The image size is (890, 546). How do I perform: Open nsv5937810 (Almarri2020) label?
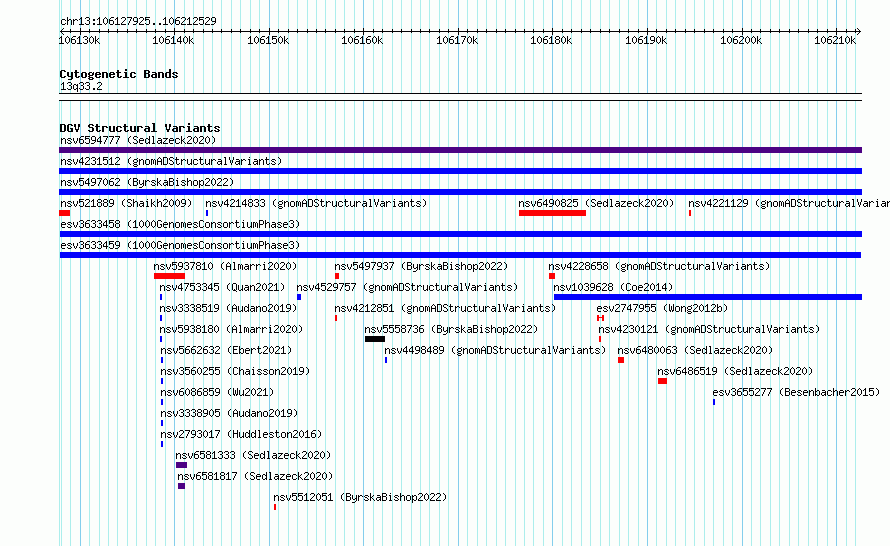[225, 266]
